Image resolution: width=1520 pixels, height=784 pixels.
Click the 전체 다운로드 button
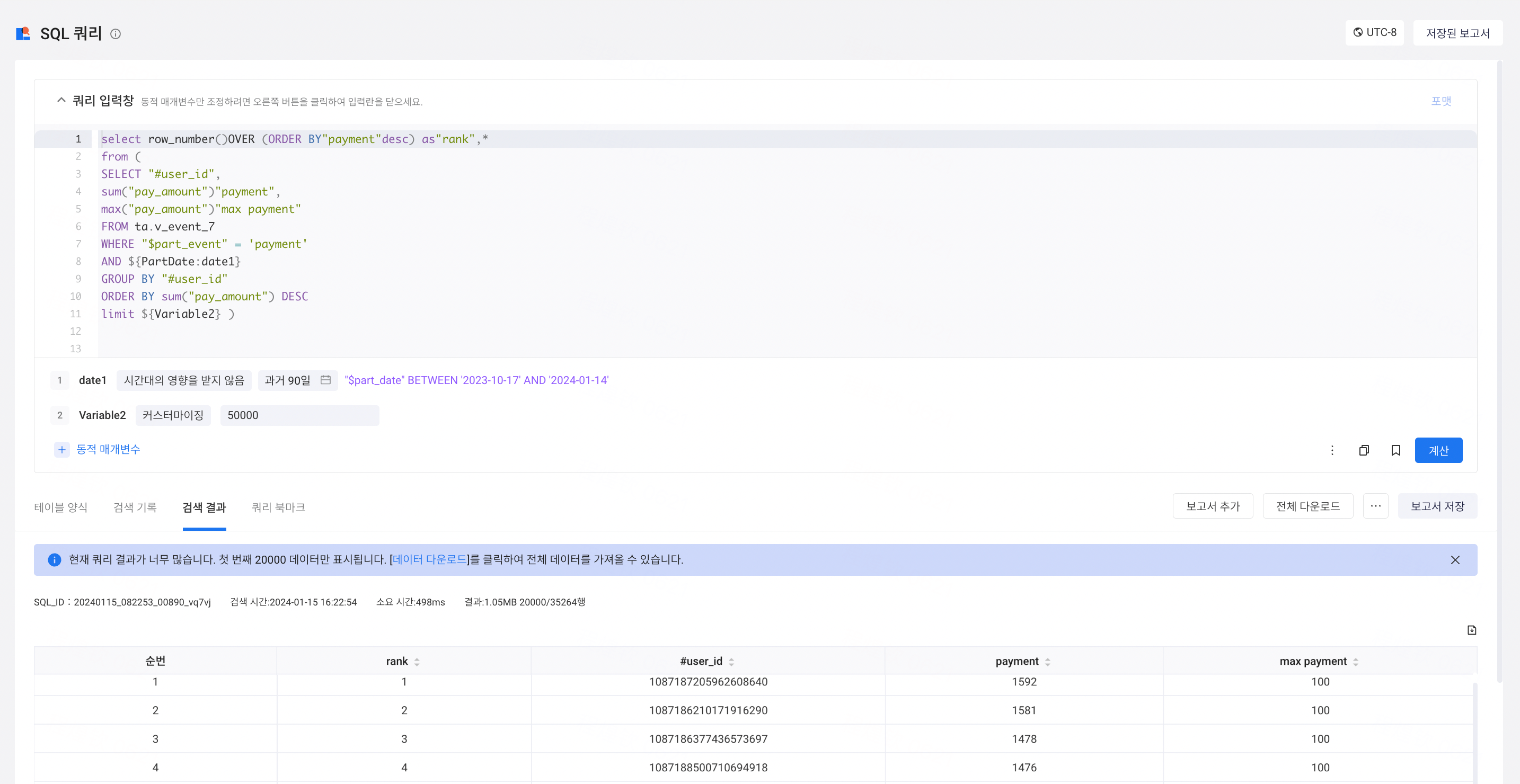1307,506
